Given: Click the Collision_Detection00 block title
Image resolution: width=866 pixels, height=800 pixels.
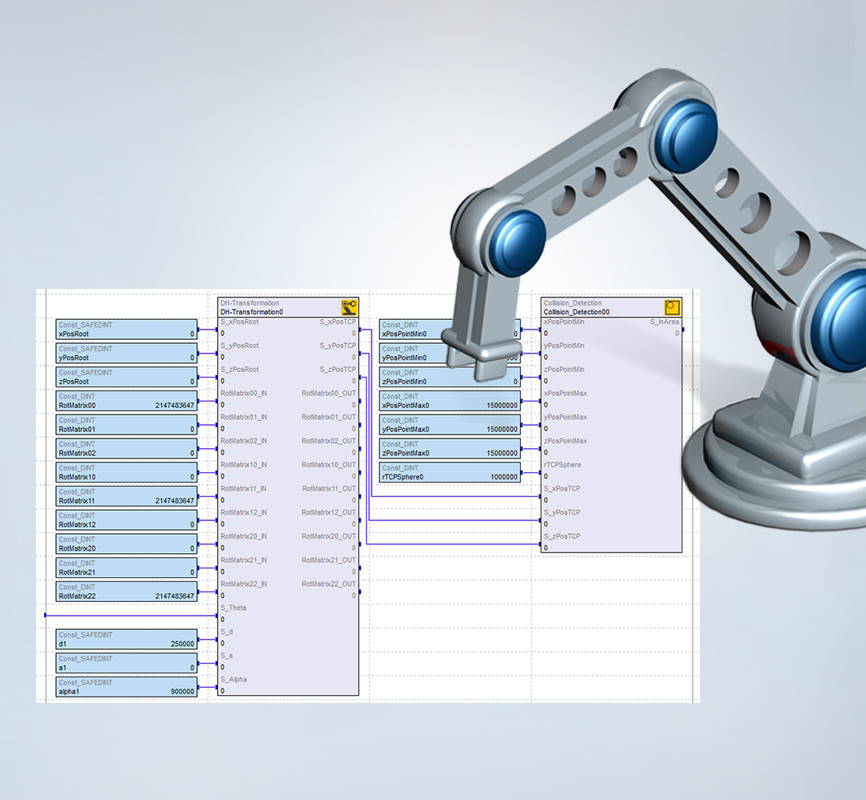Looking at the screenshot, I should pyautogui.click(x=576, y=312).
